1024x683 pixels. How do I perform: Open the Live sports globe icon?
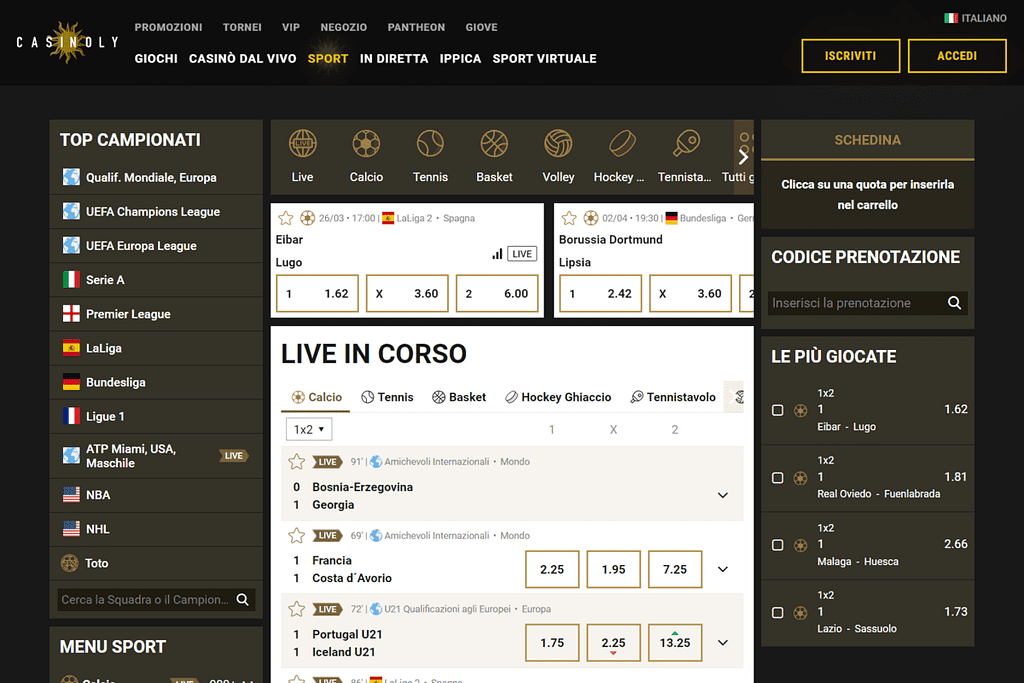pos(302,144)
